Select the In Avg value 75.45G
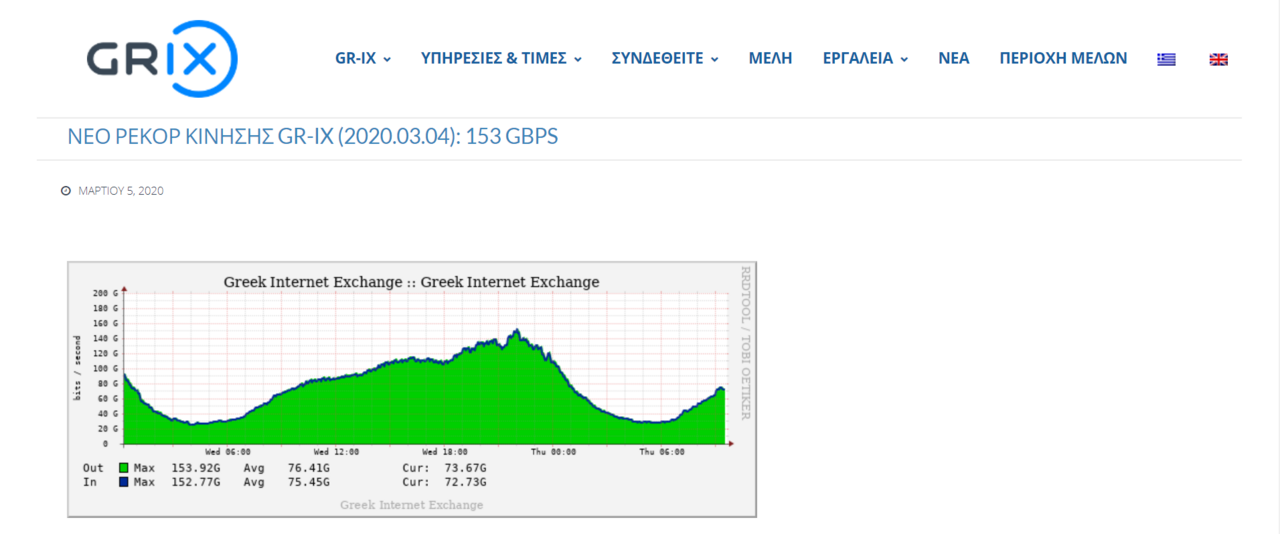 coord(309,482)
